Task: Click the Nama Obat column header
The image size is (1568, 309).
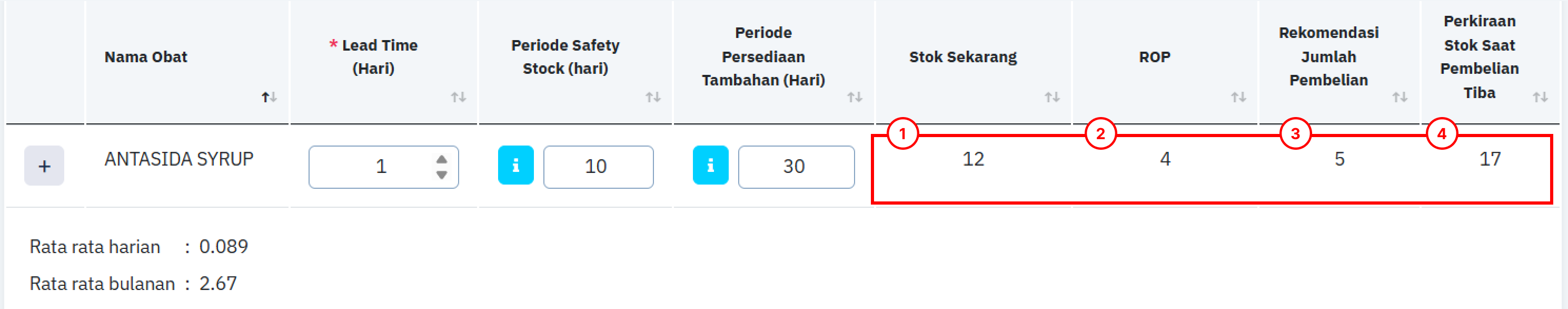Action: 146,56
